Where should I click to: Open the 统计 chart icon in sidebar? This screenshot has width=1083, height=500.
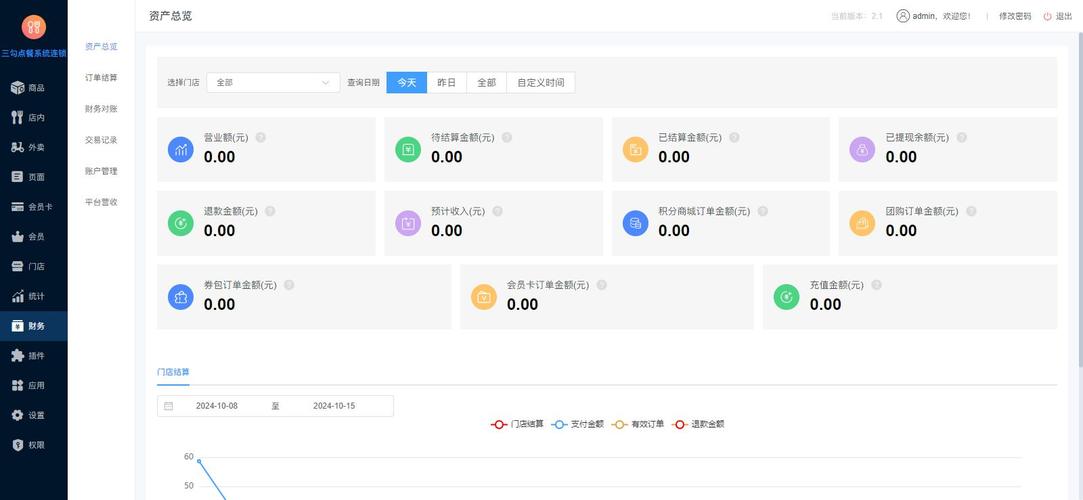[17, 296]
